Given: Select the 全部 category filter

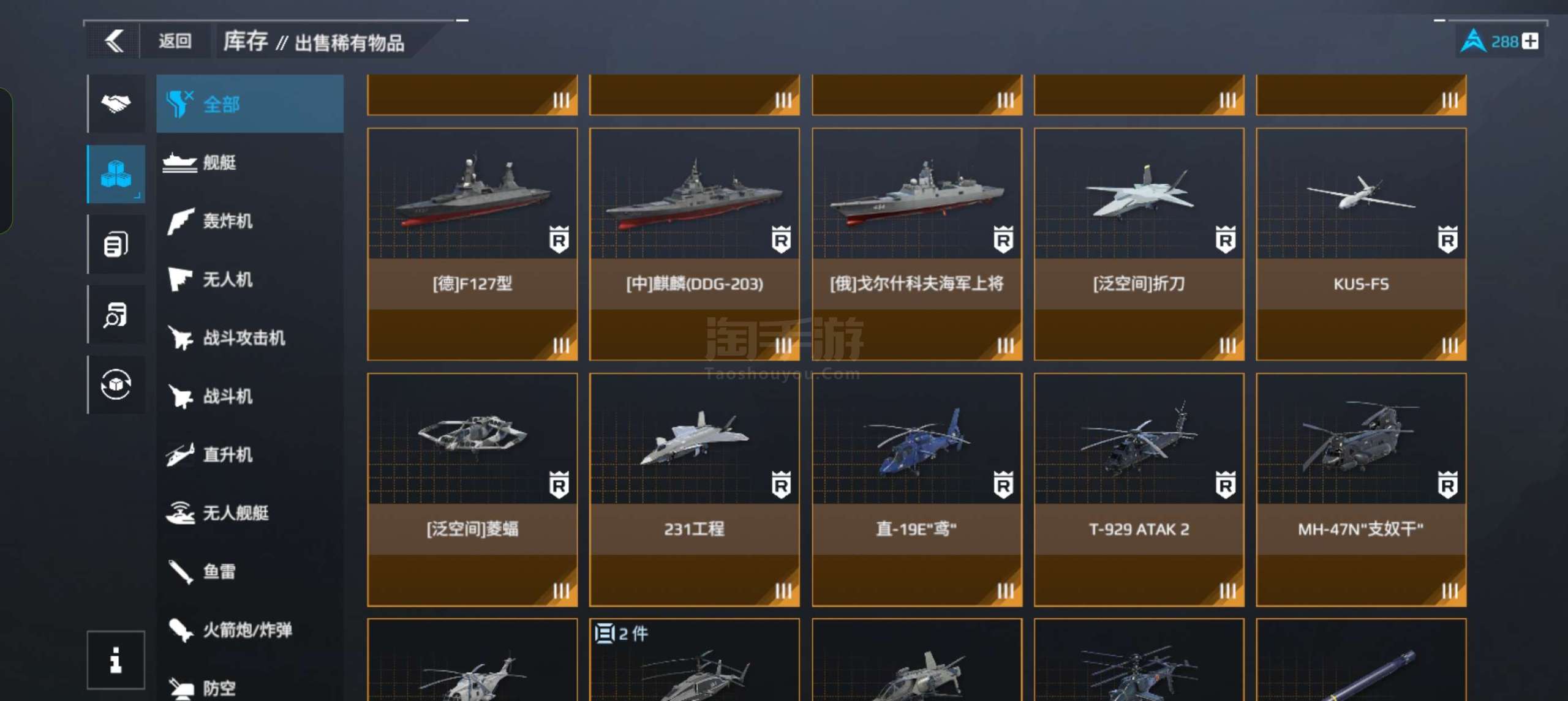Looking at the screenshot, I should click(x=250, y=104).
